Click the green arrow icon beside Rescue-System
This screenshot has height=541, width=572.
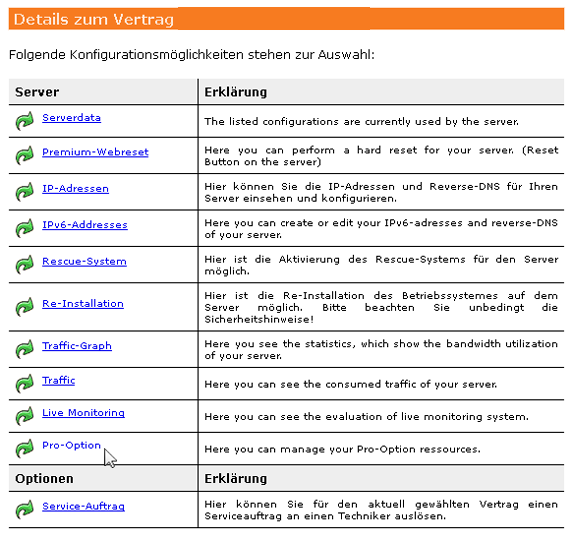24,264
